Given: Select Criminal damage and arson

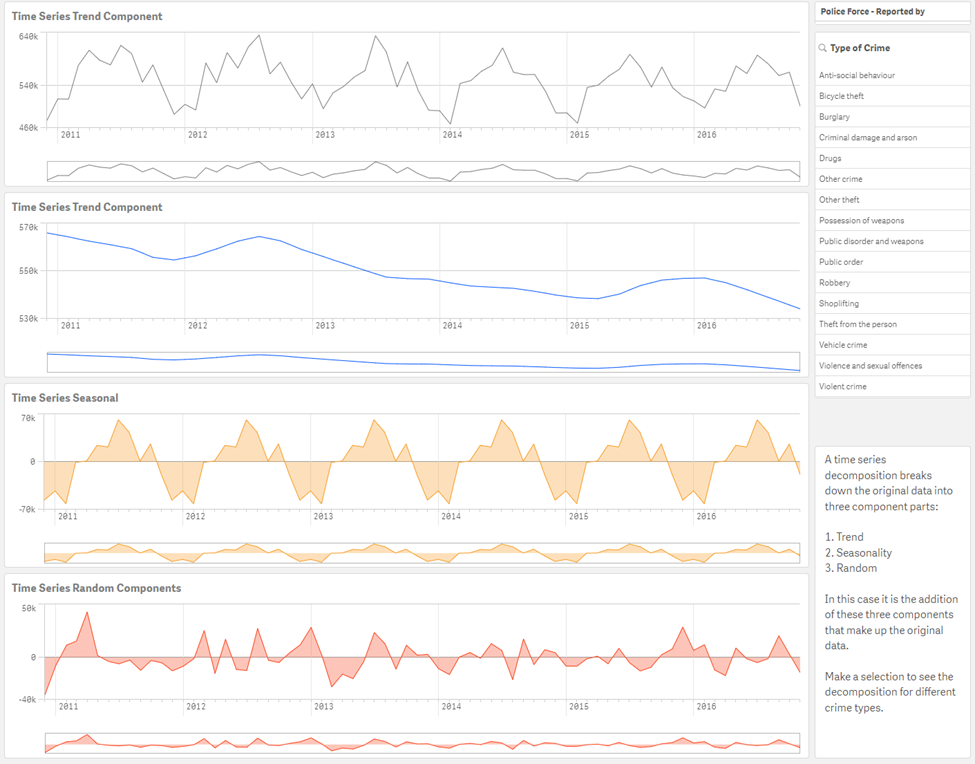Looking at the screenshot, I should click(892, 137).
